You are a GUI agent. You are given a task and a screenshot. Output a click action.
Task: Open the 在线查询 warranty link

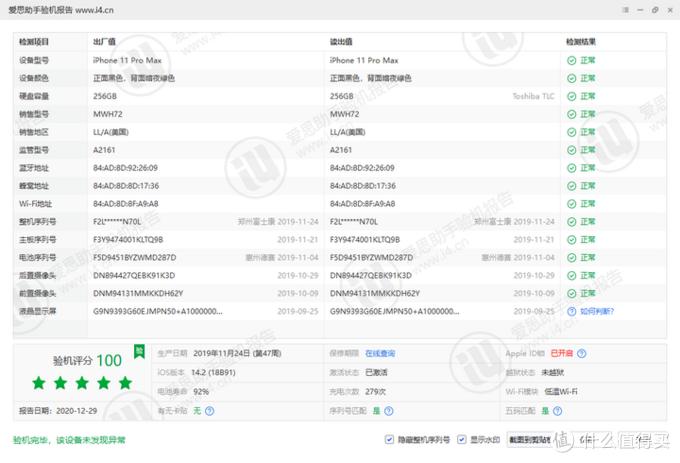click(380, 353)
